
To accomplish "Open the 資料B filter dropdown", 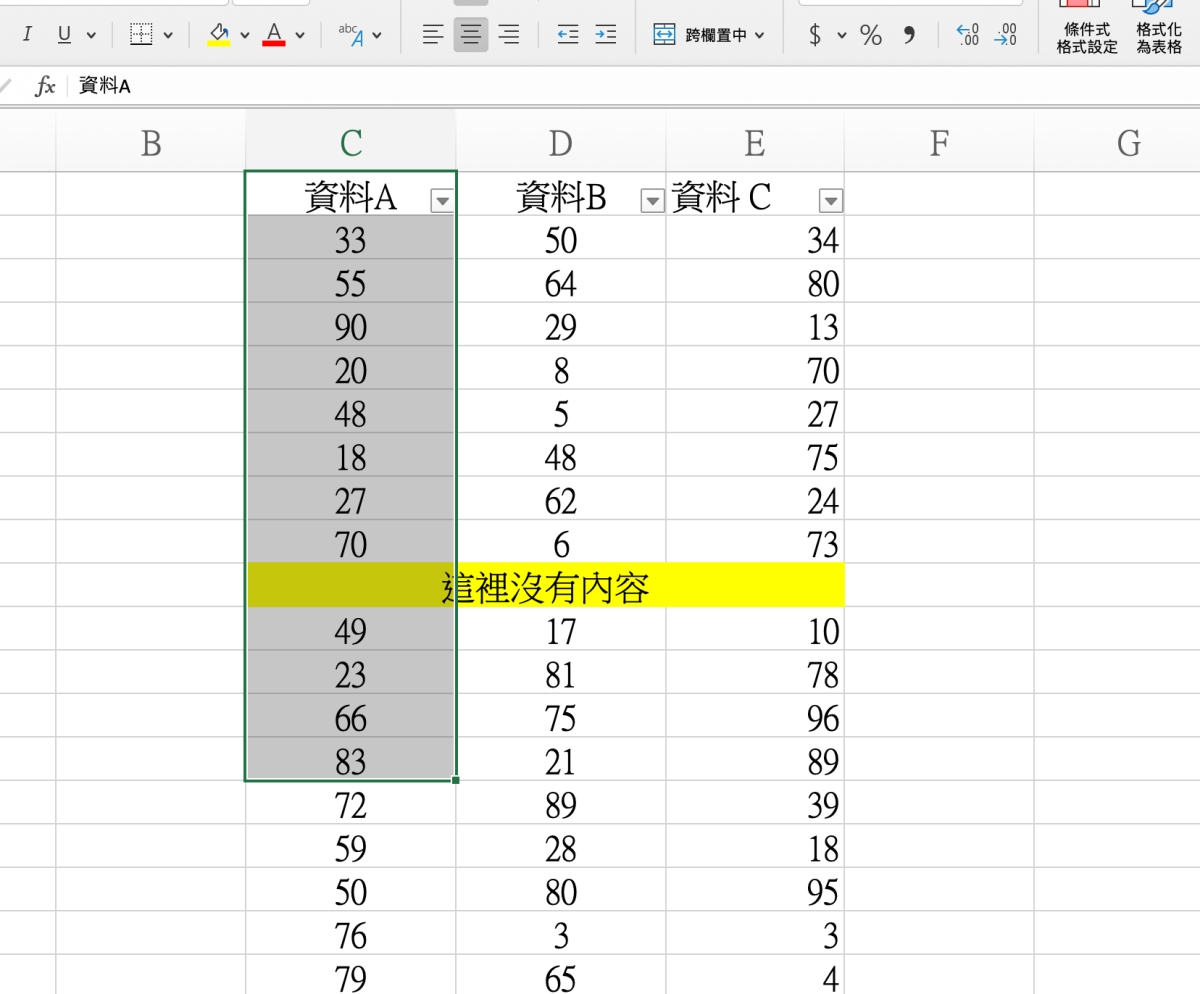I will [x=651, y=201].
